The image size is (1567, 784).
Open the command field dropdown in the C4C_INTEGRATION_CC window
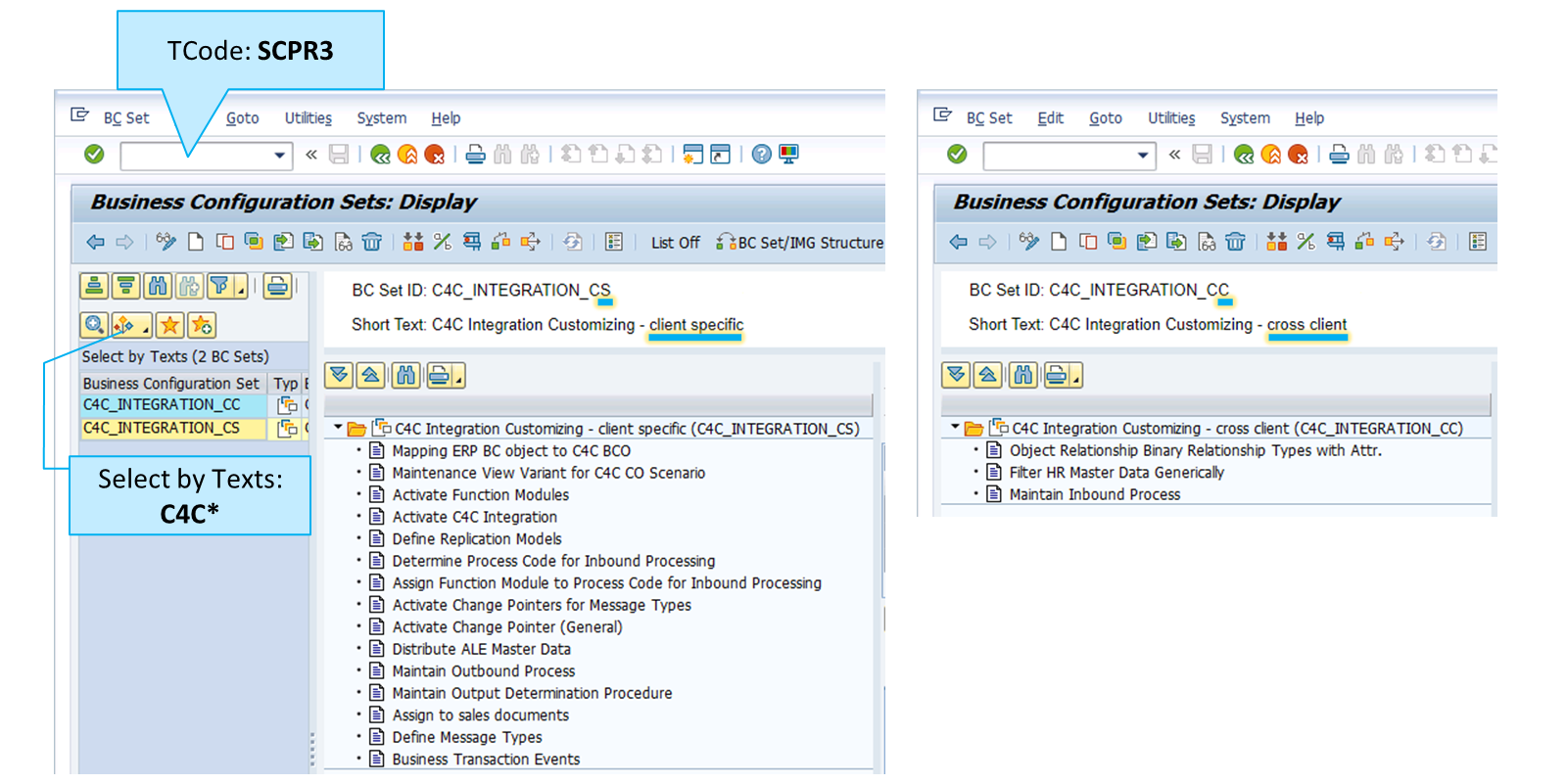click(x=1143, y=155)
